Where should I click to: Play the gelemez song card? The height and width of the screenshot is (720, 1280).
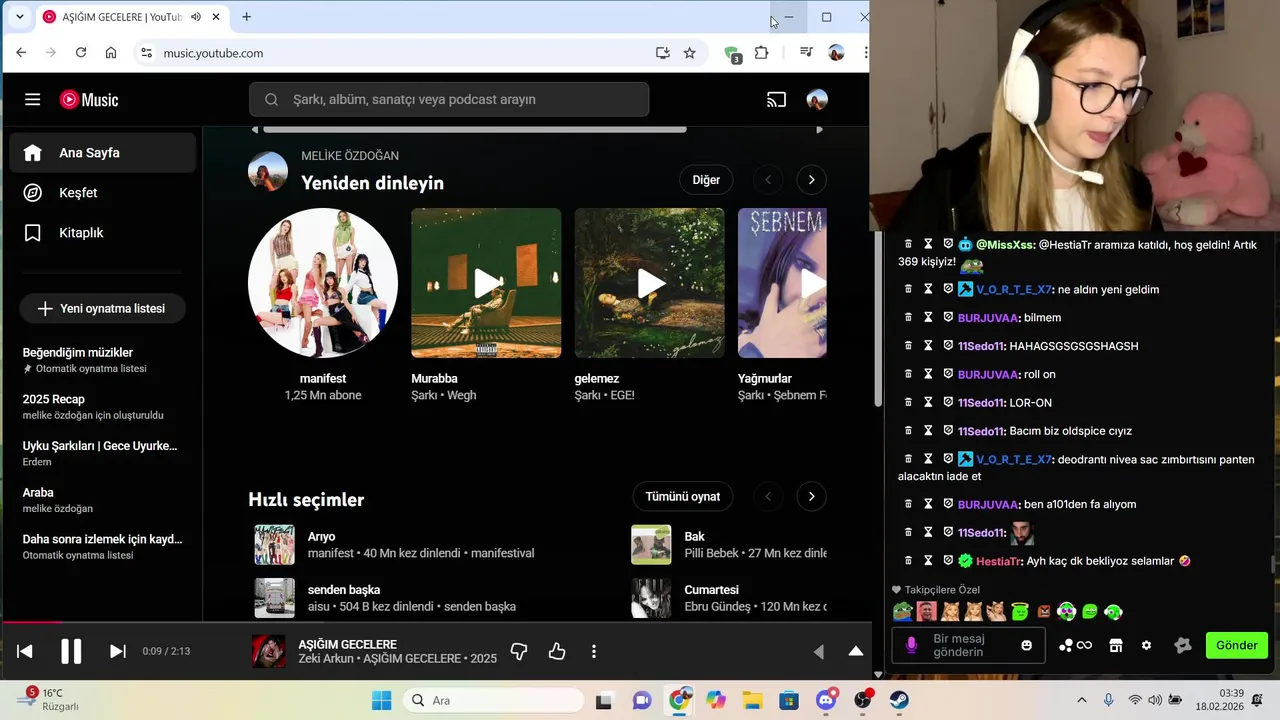[x=649, y=283]
